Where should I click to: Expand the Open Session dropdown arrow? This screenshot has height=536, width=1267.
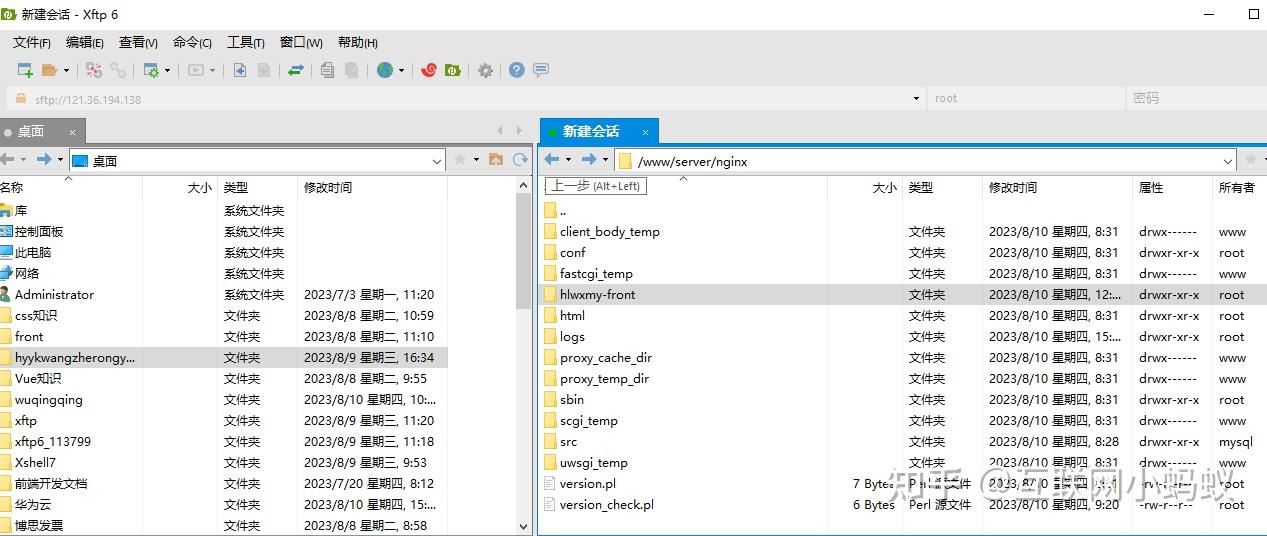click(x=66, y=70)
